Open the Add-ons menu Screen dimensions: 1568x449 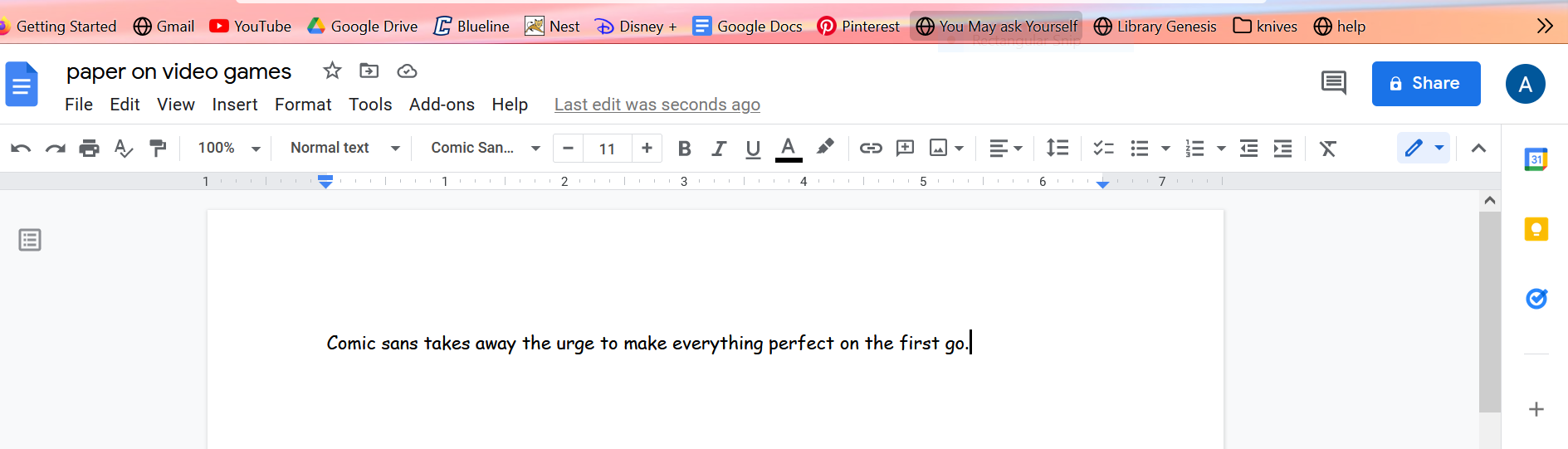[442, 105]
